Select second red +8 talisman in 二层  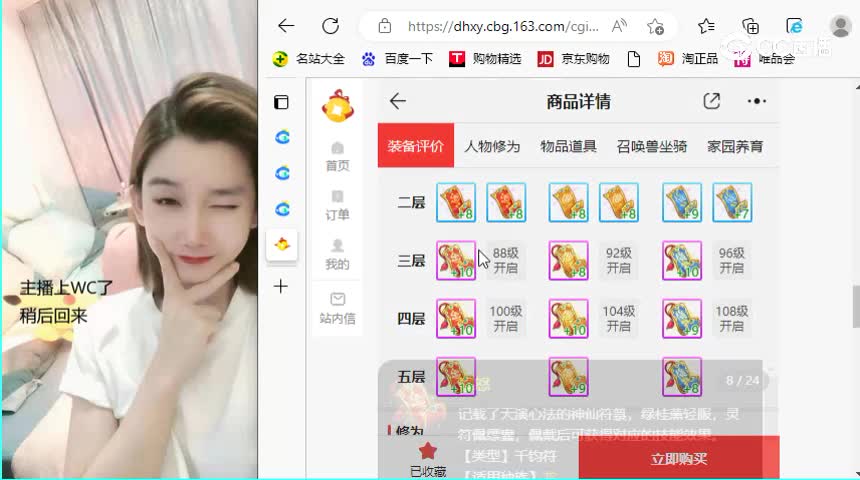click(506, 202)
